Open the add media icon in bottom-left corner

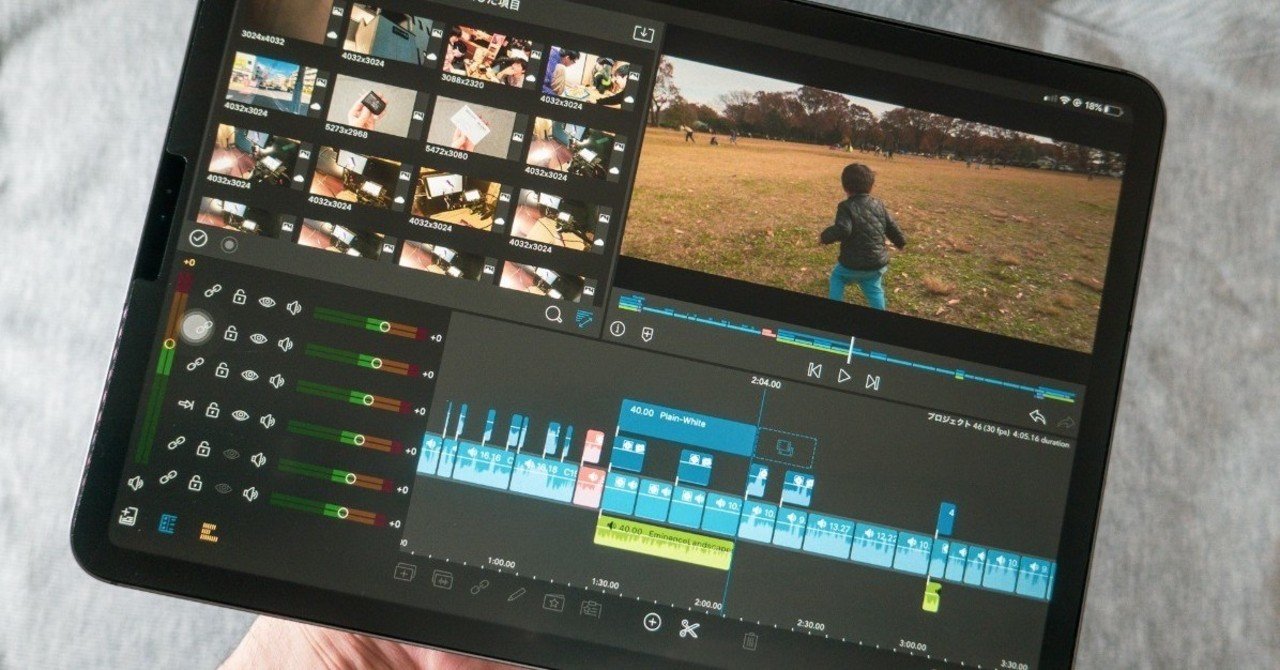[x=127, y=516]
